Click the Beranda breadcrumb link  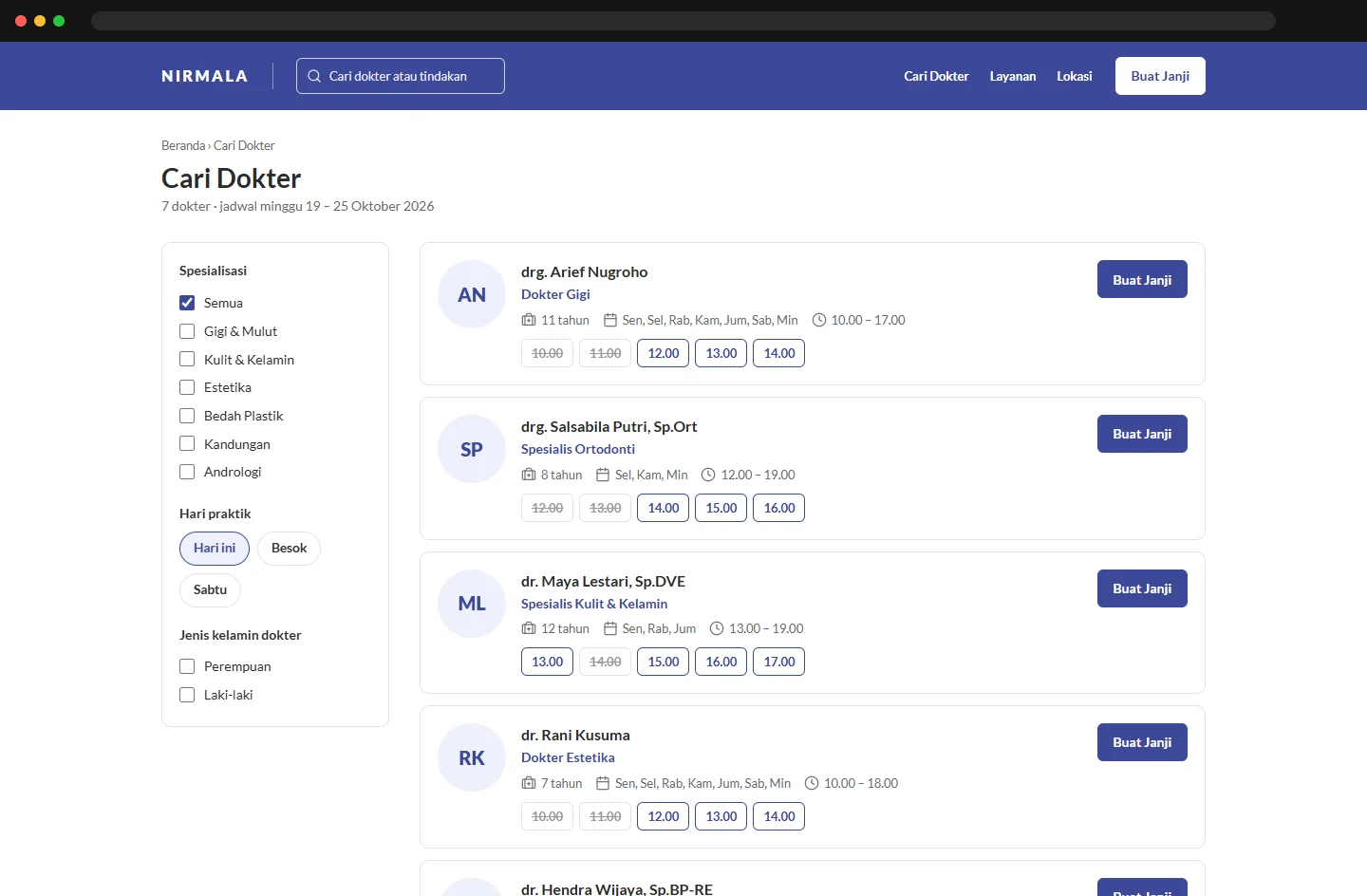click(x=183, y=145)
